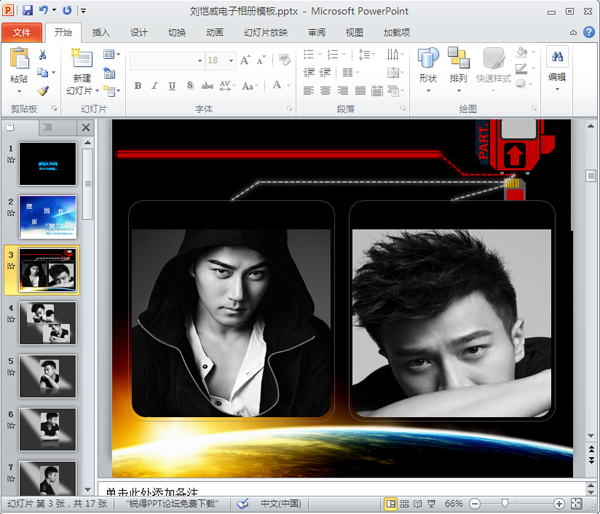Click the Shape Outline pen icon
The image size is (600, 514).
521,69
